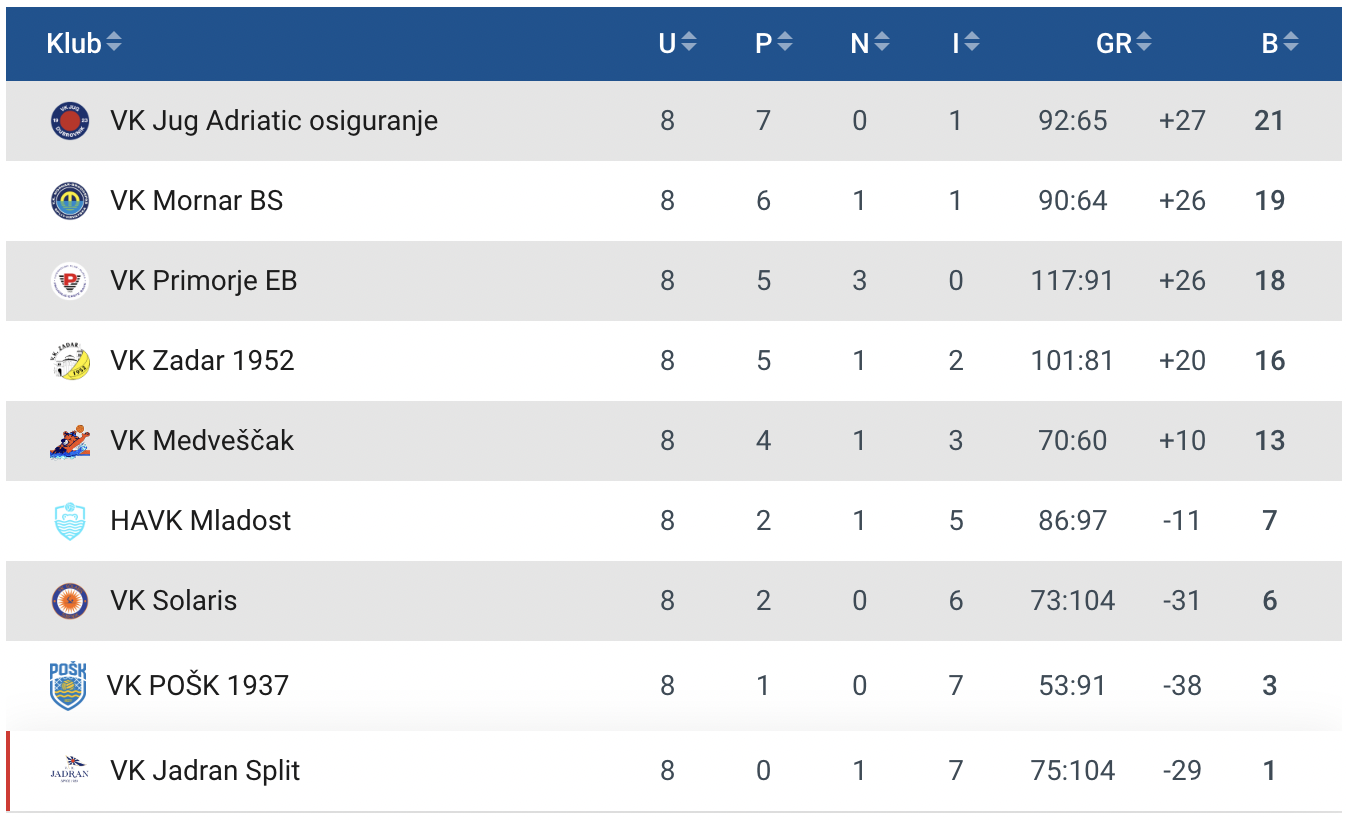Click the VK Mornar BS club crest
Image resolution: width=1346 pixels, height=820 pixels.
[x=70, y=201]
